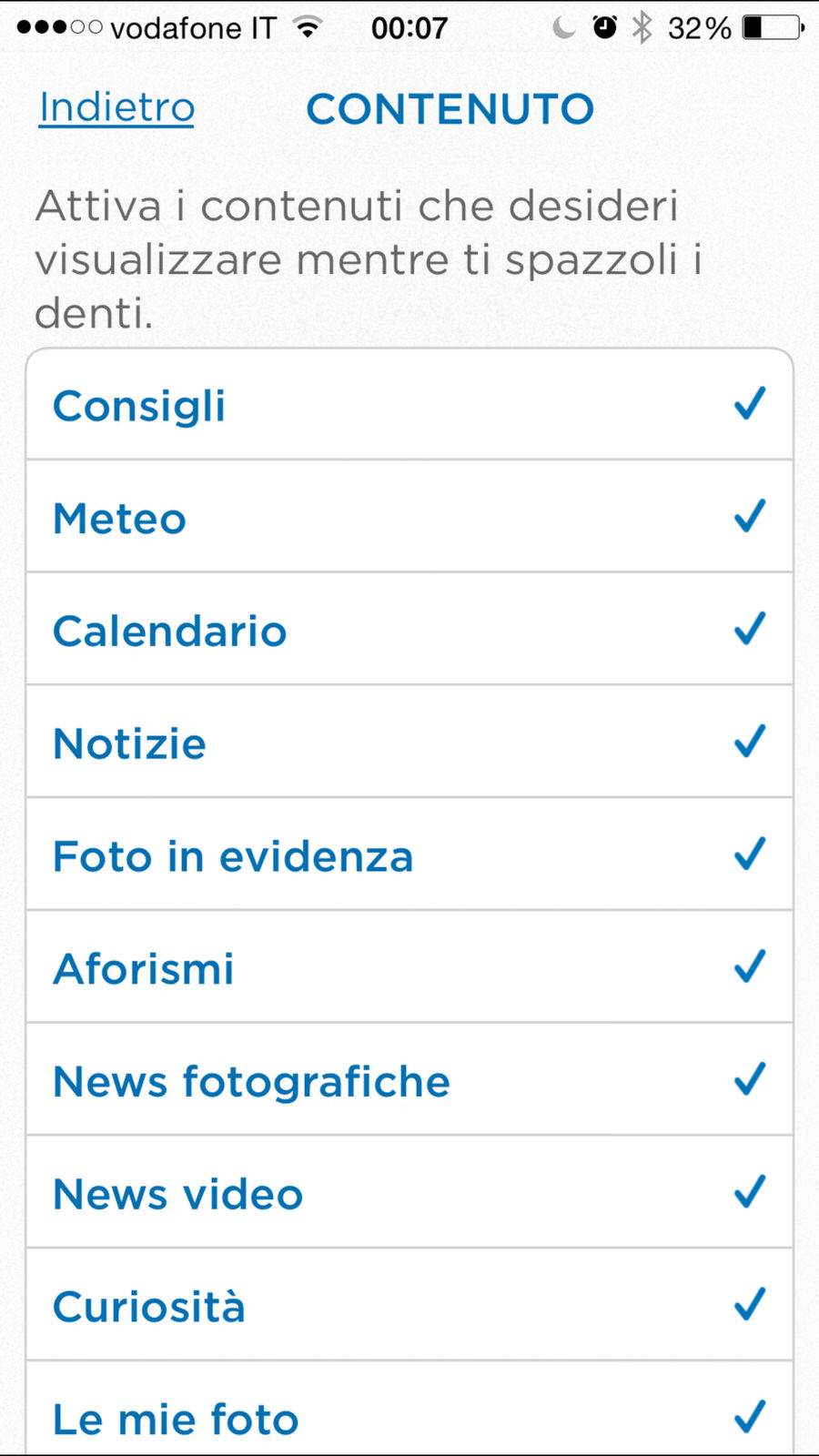Select the Meteo label
This screenshot has width=819, height=1456.
point(119,519)
